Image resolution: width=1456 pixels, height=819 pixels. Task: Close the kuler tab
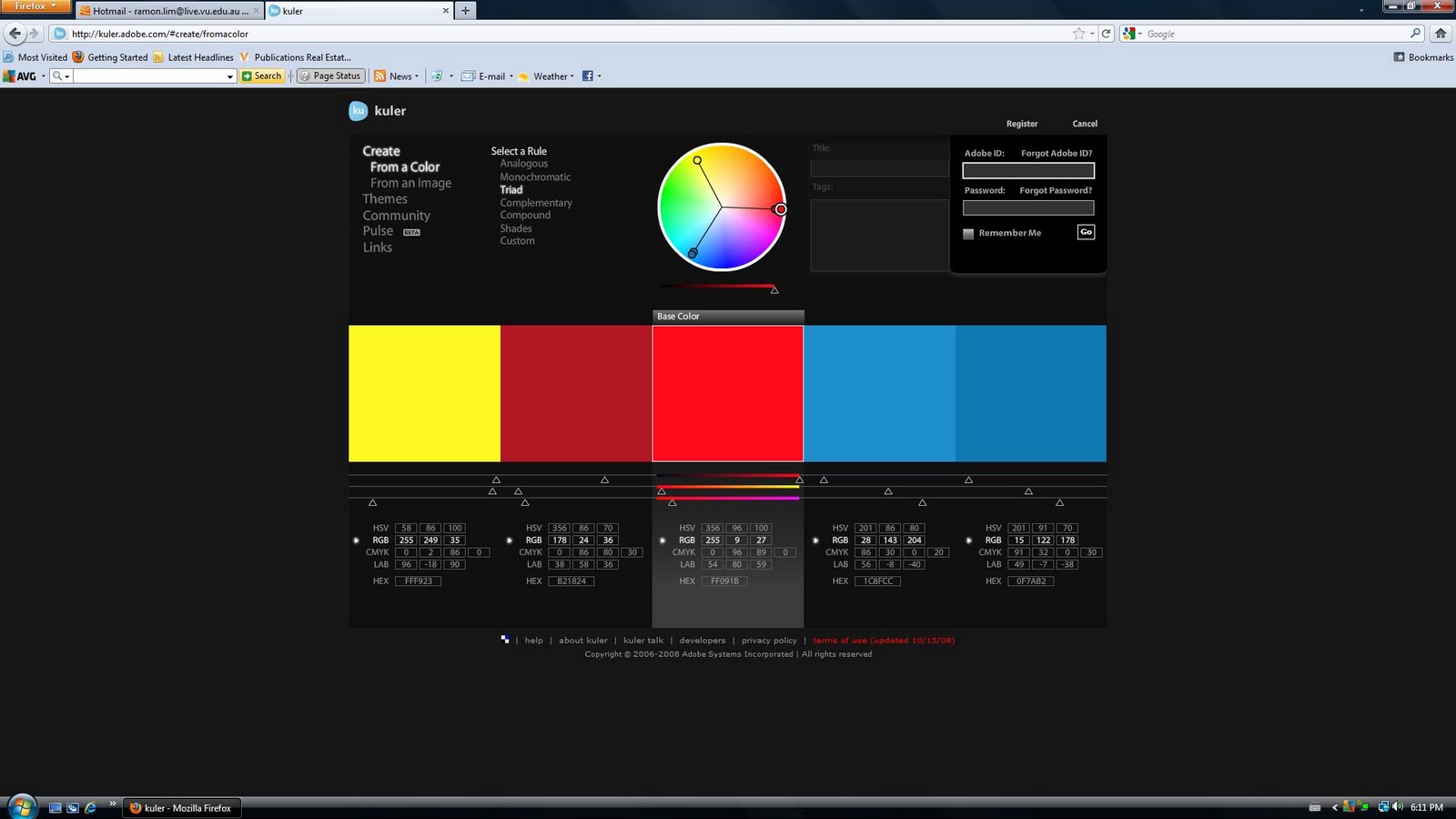tap(446, 11)
